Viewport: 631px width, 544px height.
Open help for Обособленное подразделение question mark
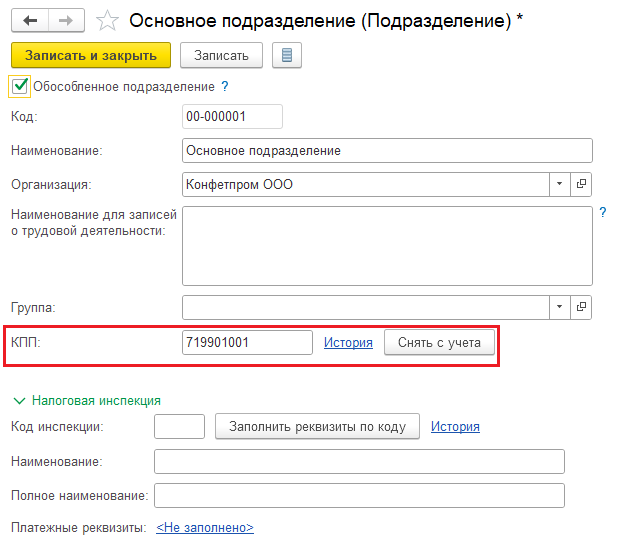[x=225, y=86]
